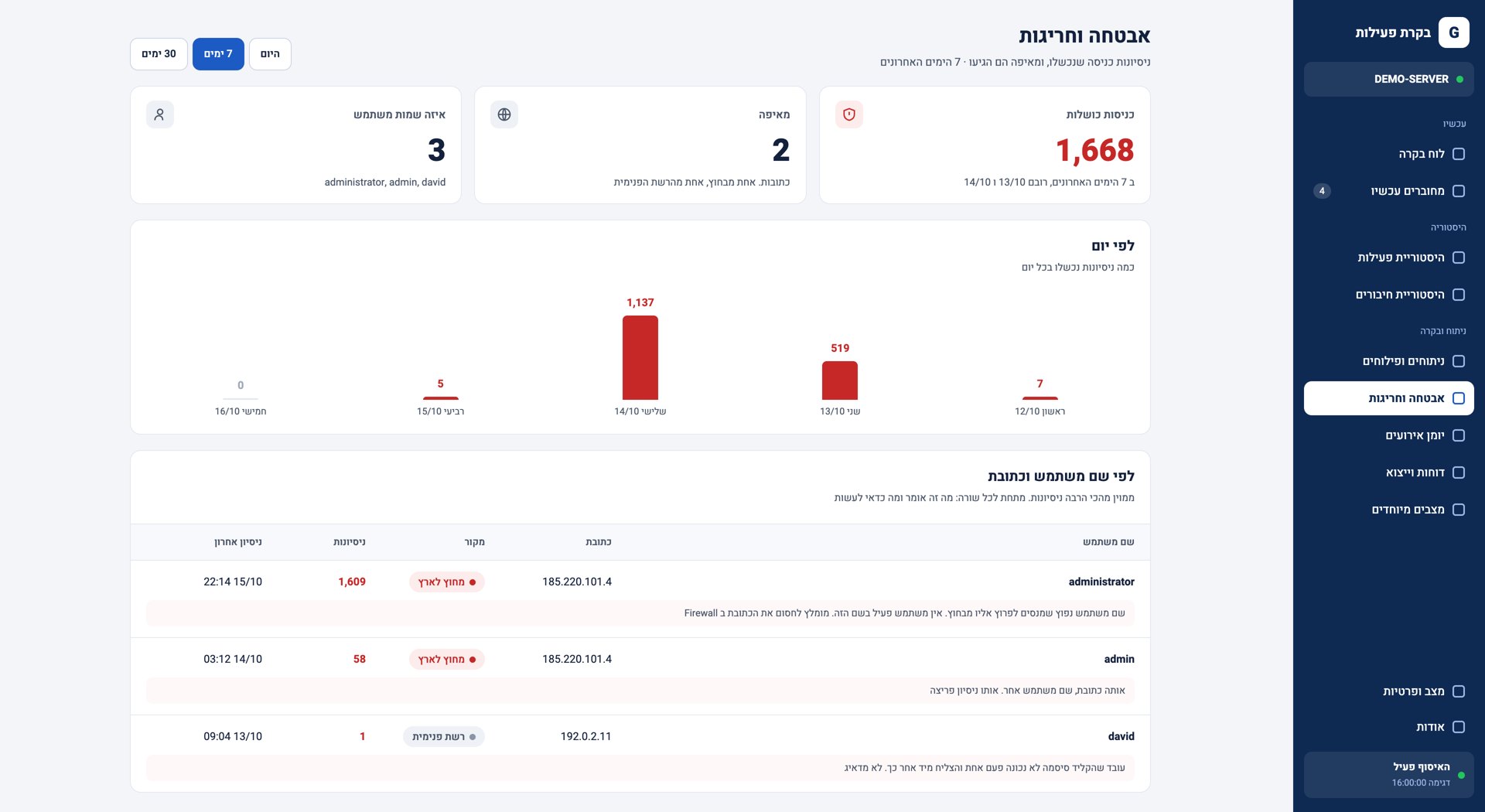1485x812 pixels.
Task: Click the icon beside היסטוריית פעילות
Action: [x=1459, y=258]
